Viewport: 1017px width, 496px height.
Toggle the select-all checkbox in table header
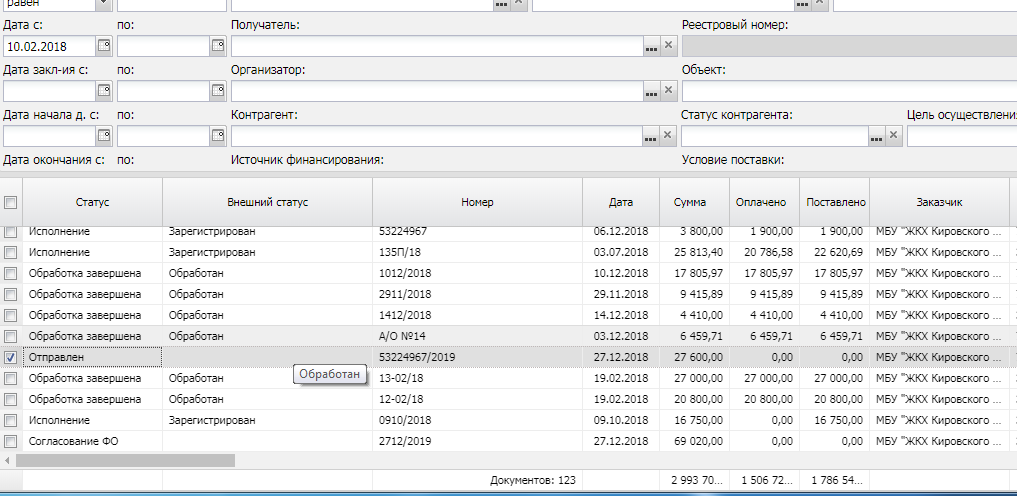11,202
